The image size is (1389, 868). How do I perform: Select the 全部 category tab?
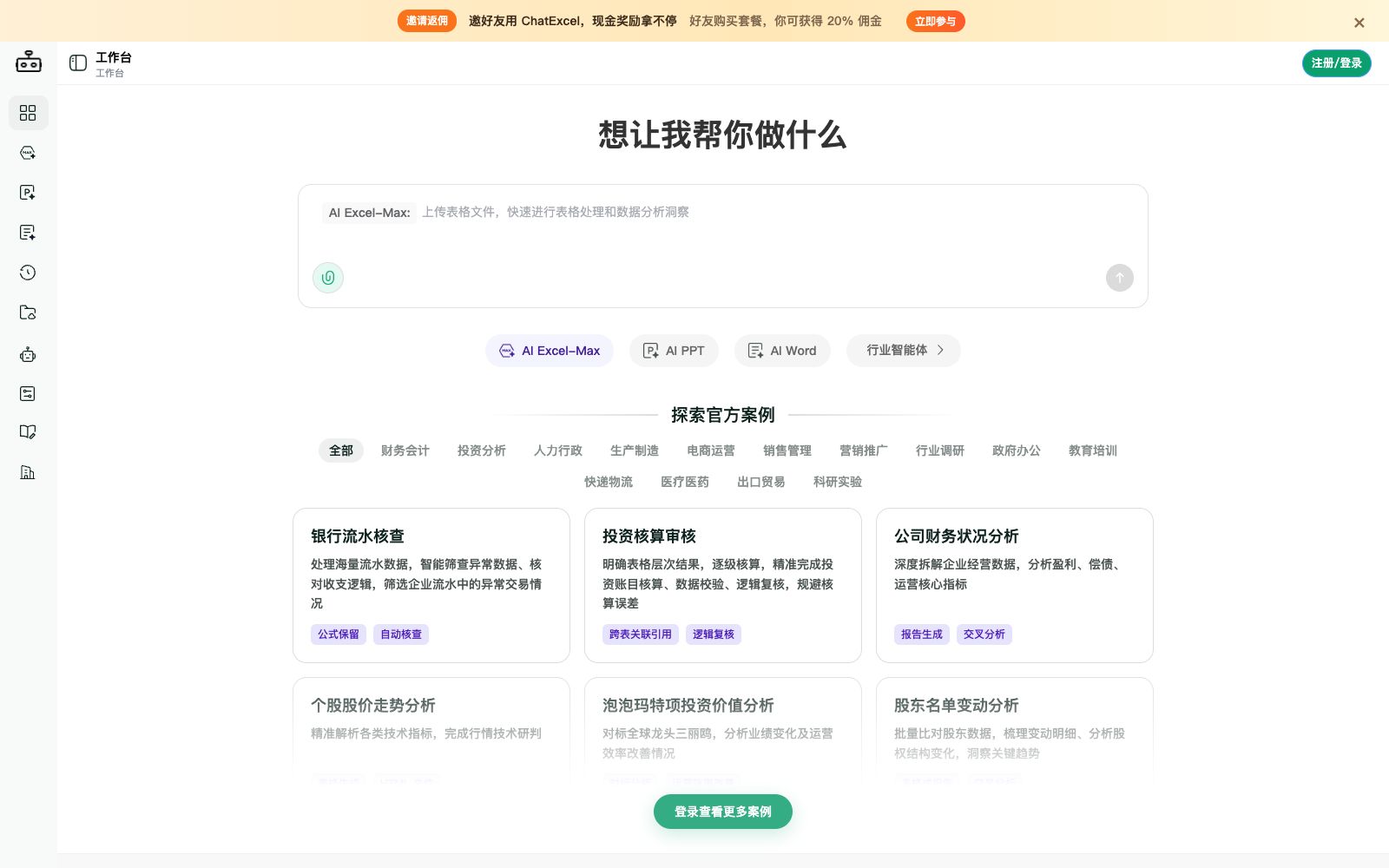(x=341, y=450)
